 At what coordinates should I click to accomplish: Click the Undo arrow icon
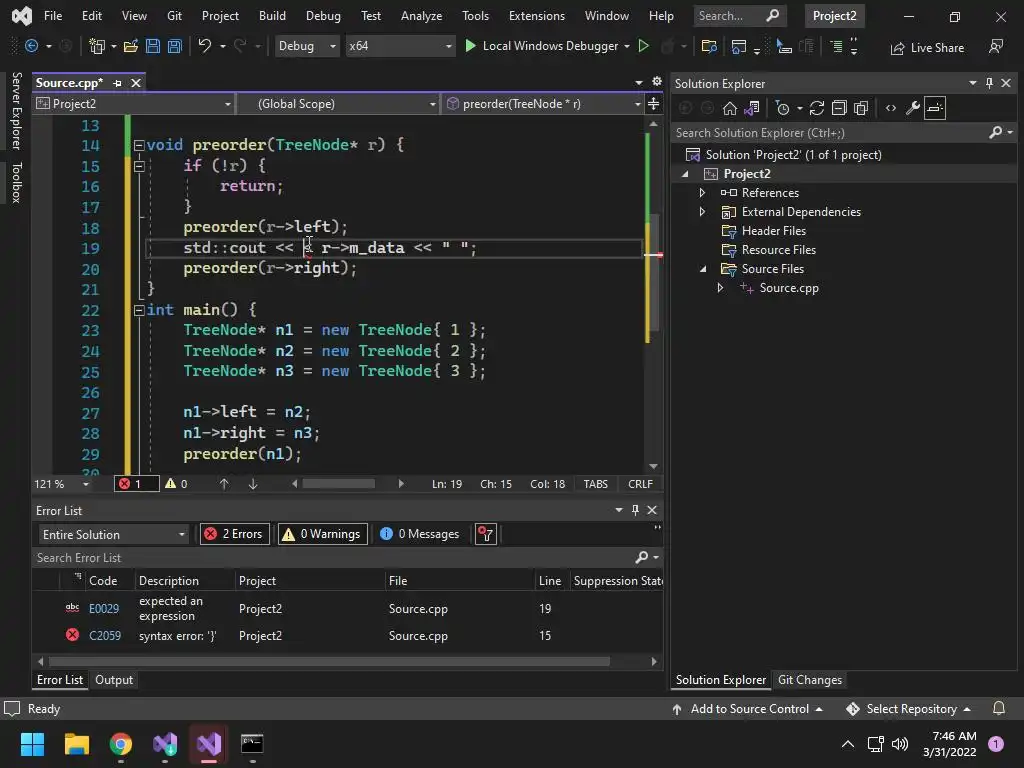coord(204,46)
